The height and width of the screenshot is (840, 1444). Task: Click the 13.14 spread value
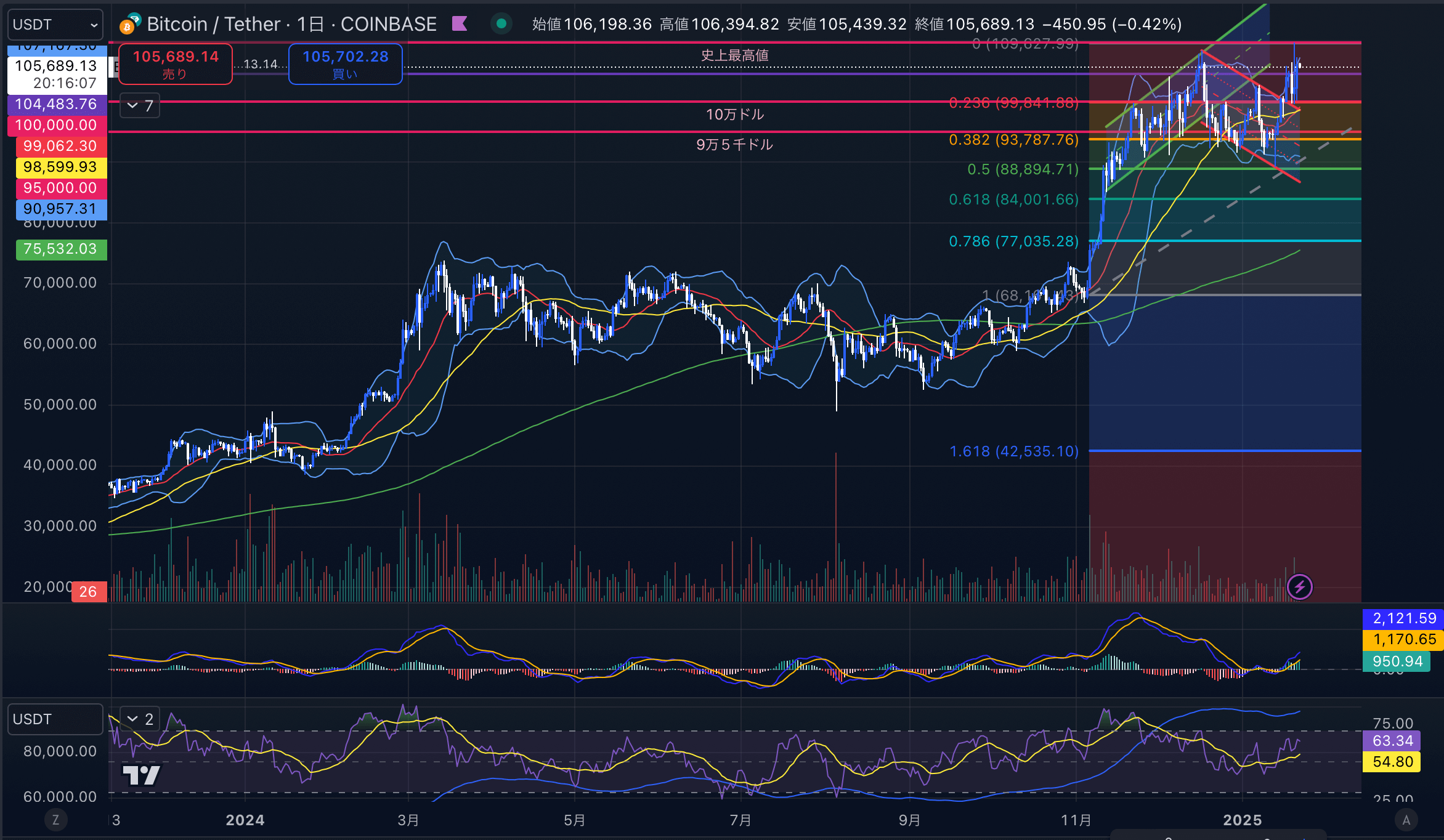click(x=261, y=64)
